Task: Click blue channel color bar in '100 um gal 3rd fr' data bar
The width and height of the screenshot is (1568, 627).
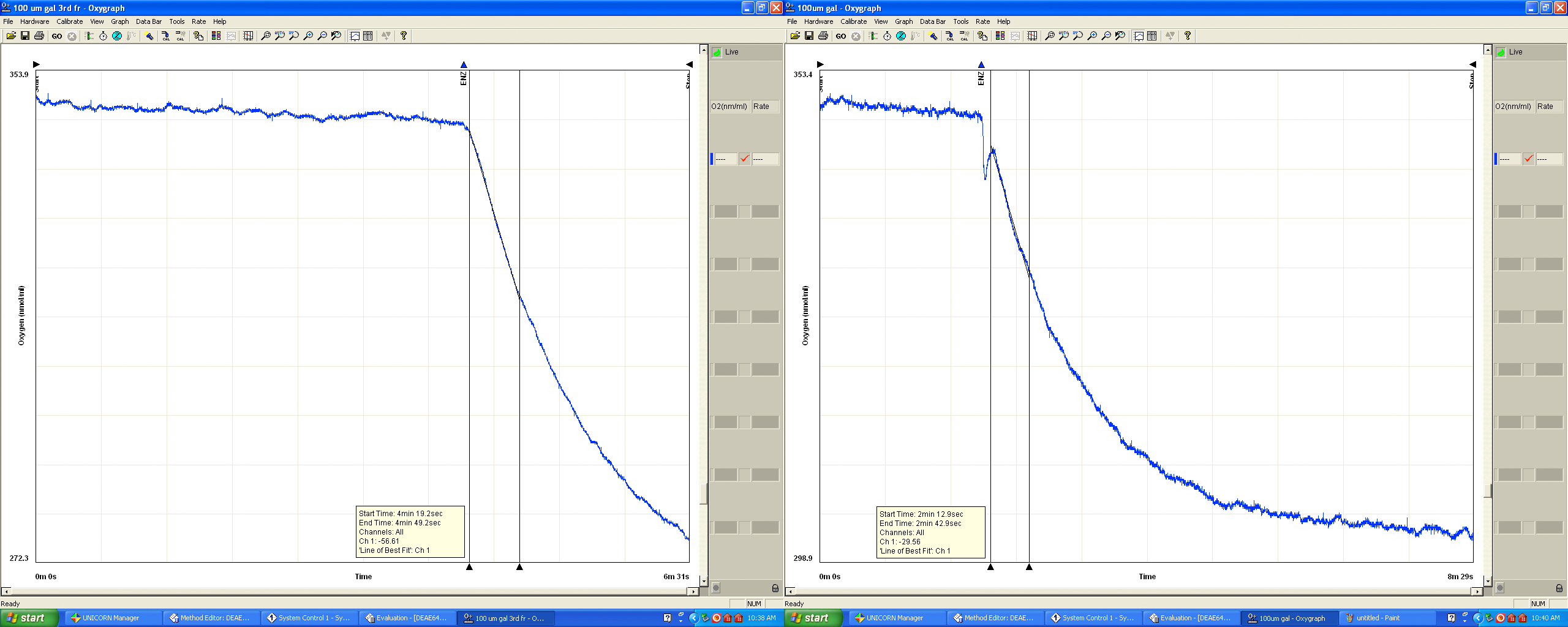Action: pyautogui.click(x=712, y=159)
